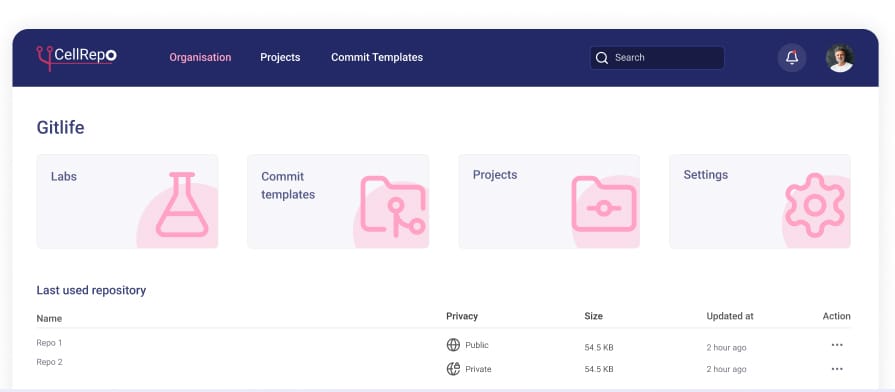The image size is (895, 392).
Task: Open the action menu for Repo 2
Action: (x=837, y=369)
